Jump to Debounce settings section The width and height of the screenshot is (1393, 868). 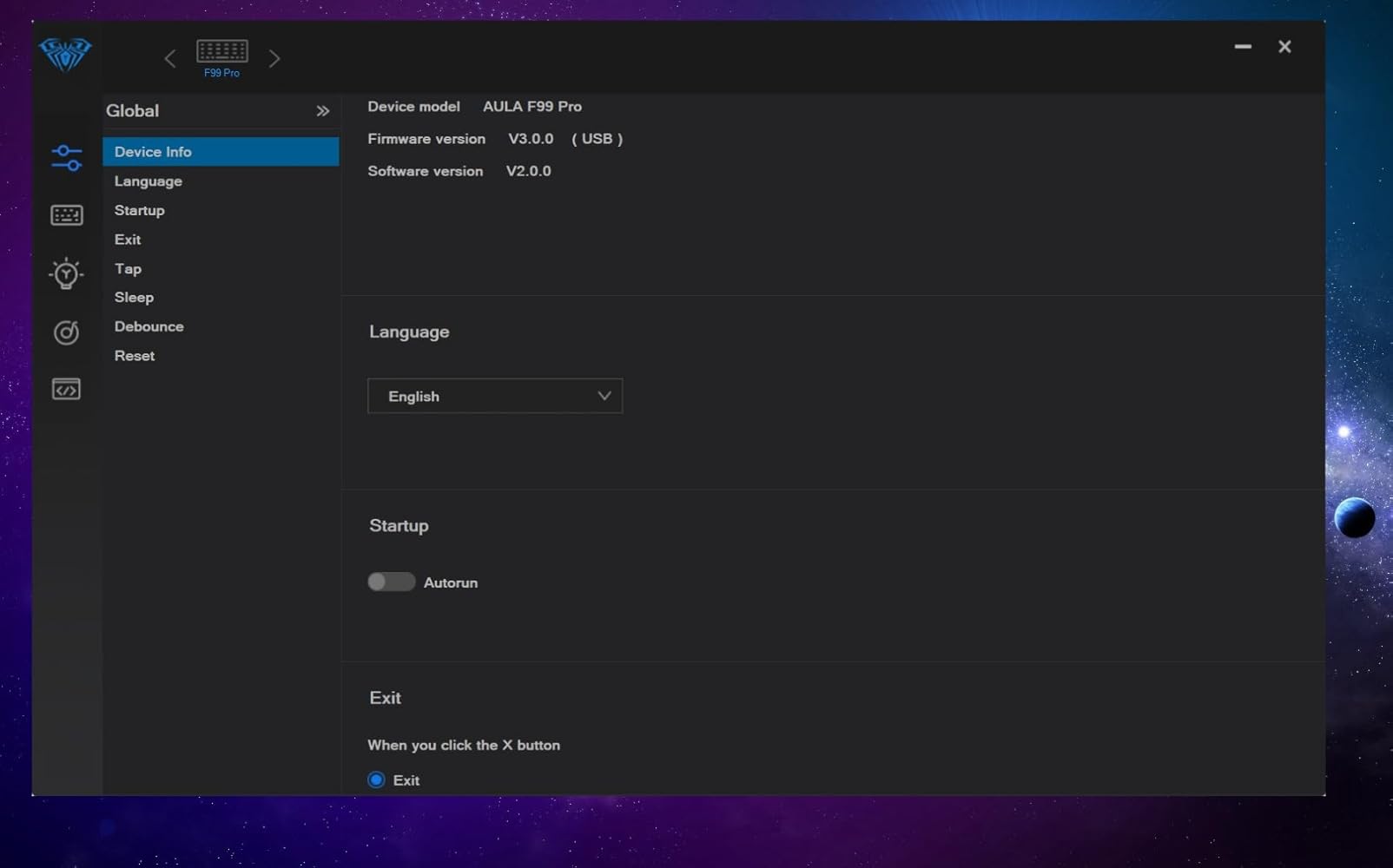coord(149,327)
